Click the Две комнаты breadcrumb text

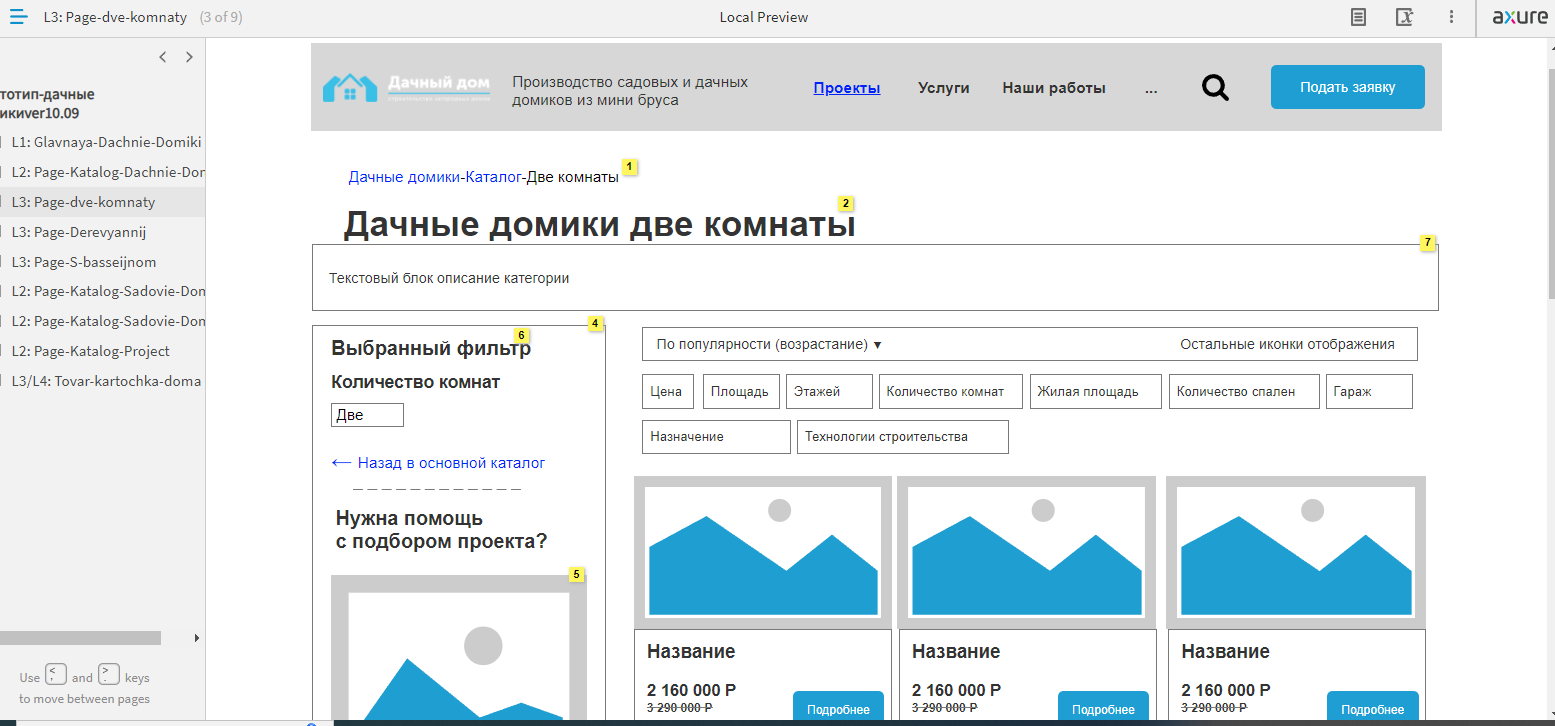(573, 177)
